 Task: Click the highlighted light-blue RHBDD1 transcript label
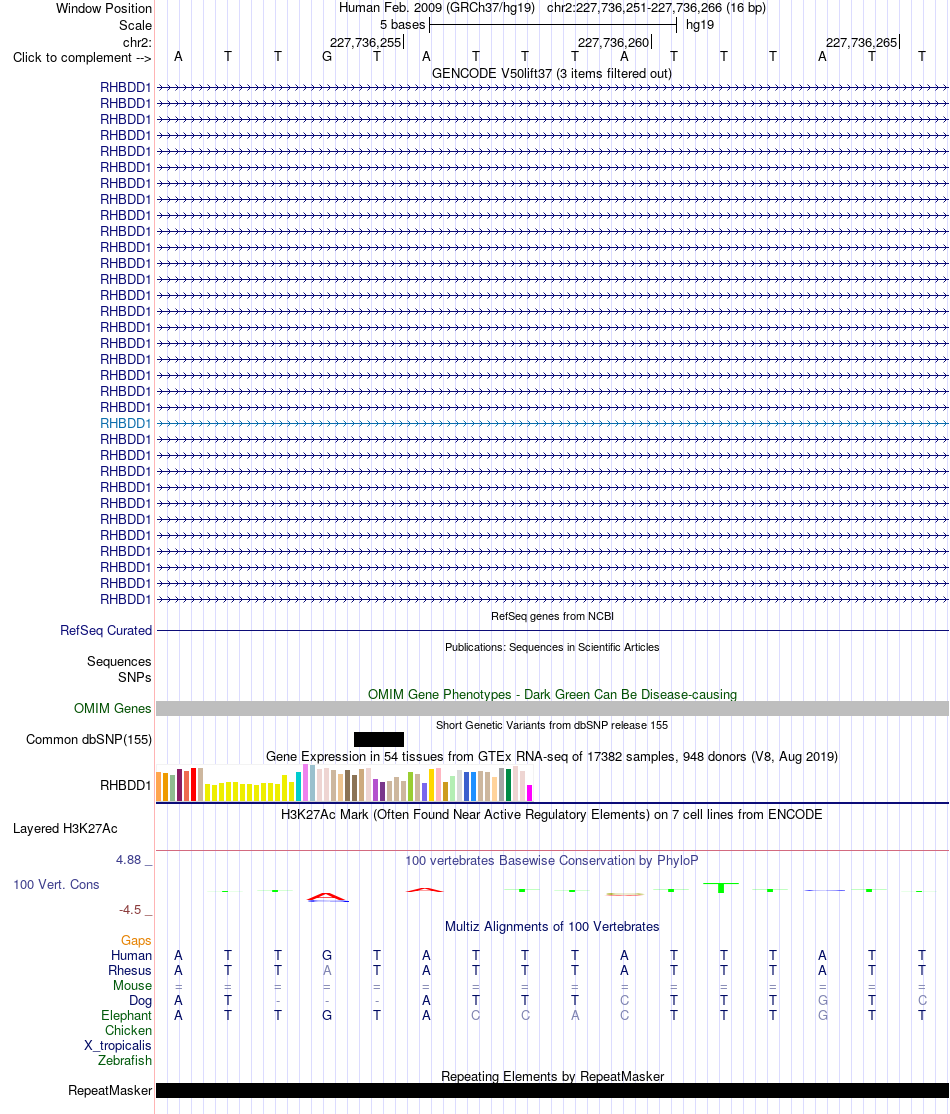(125, 423)
